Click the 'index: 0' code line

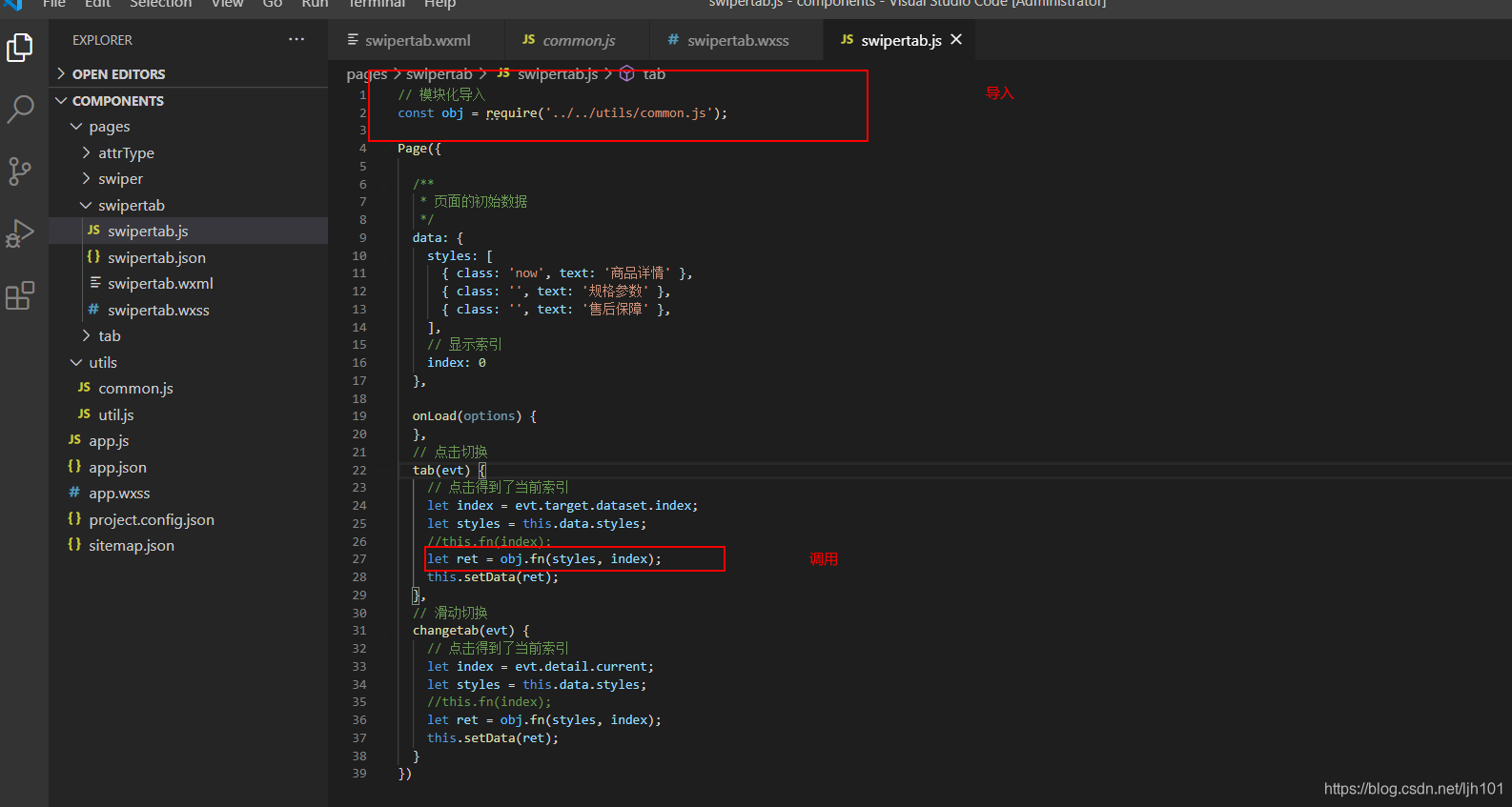[457, 362]
